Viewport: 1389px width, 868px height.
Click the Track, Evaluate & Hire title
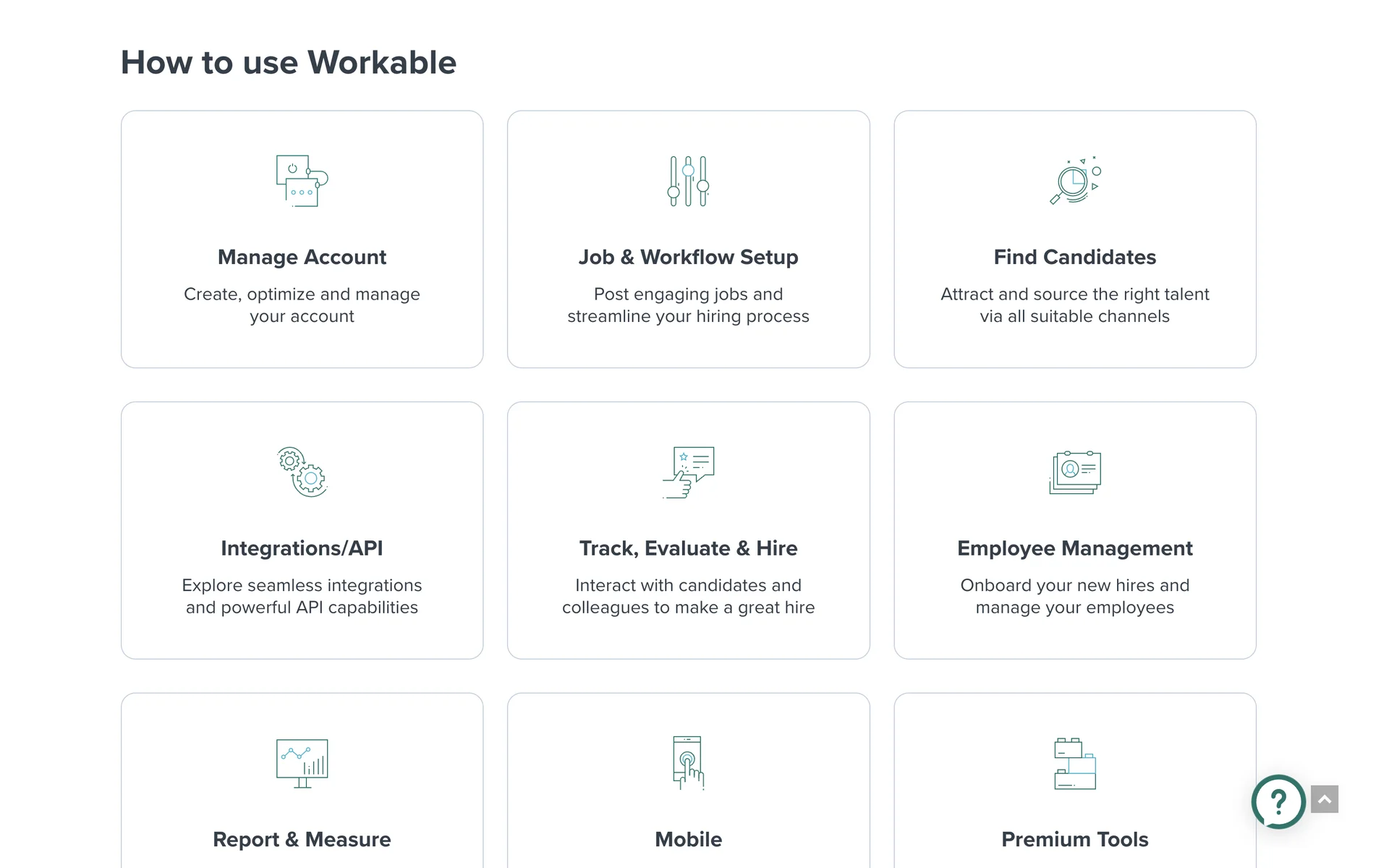(x=688, y=548)
